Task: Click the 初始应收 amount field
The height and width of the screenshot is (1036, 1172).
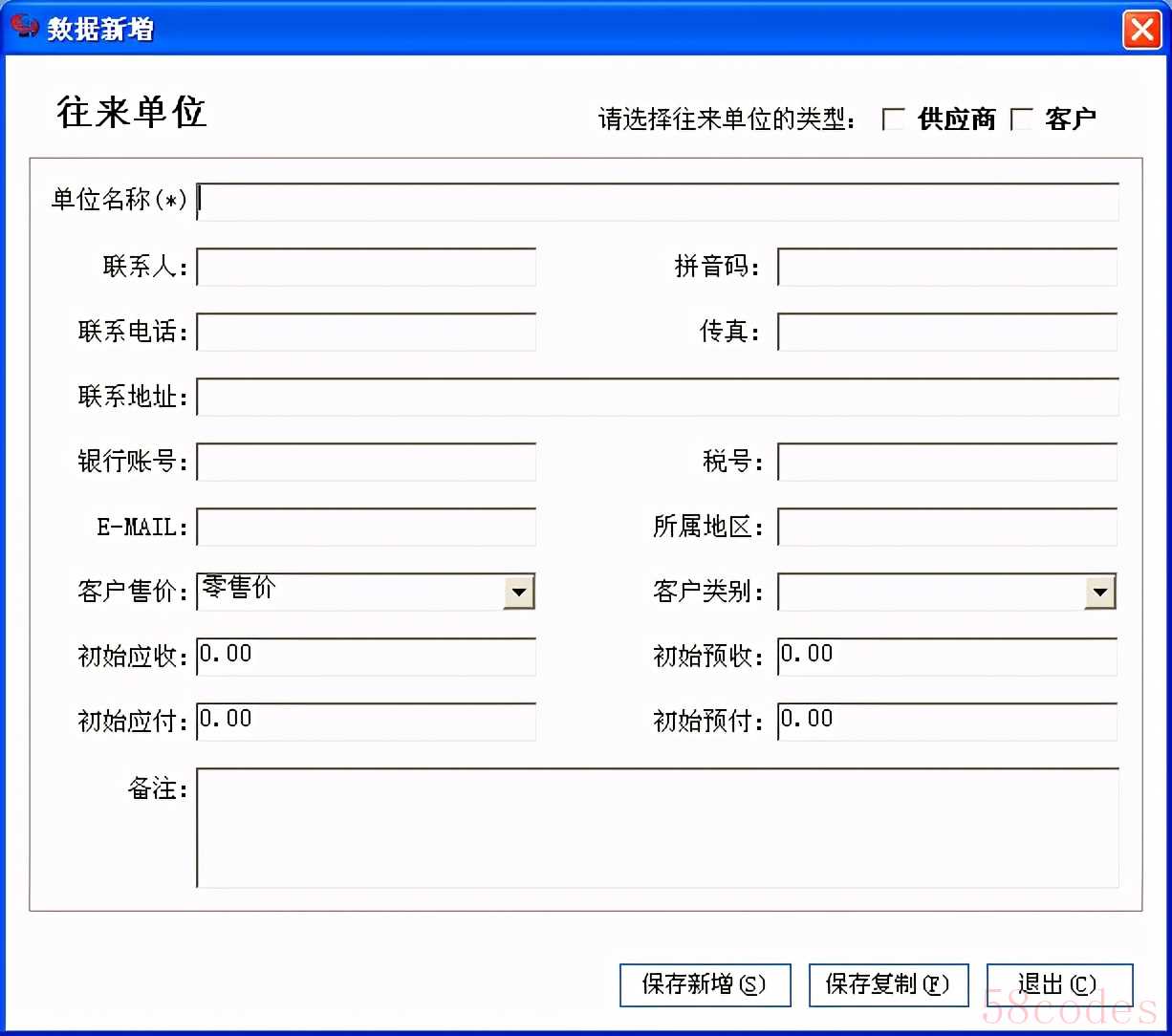Action: (365, 657)
